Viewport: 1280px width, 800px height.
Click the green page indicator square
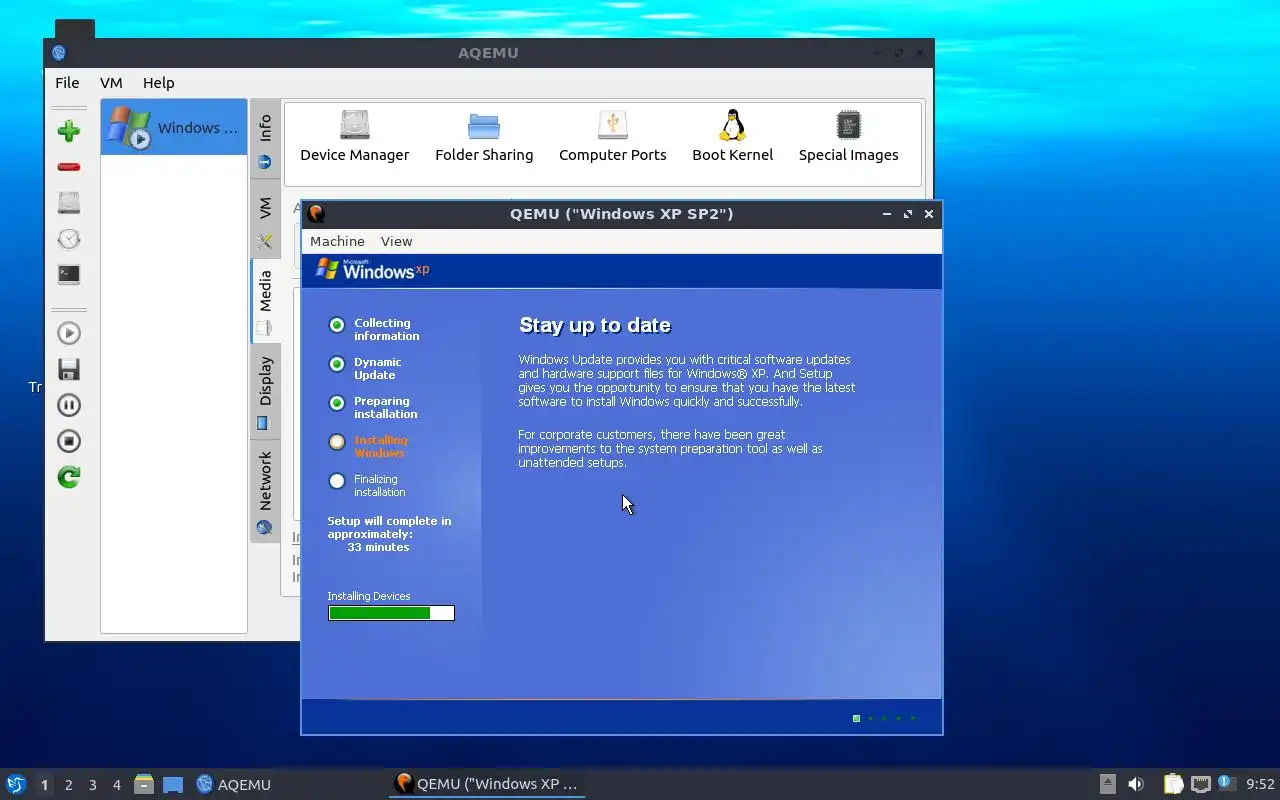(x=856, y=718)
